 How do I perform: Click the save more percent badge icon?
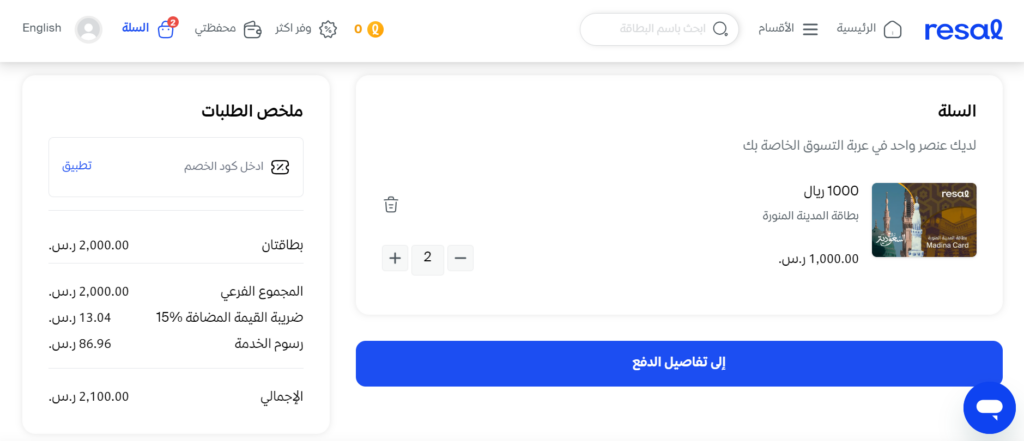[x=328, y=29]
